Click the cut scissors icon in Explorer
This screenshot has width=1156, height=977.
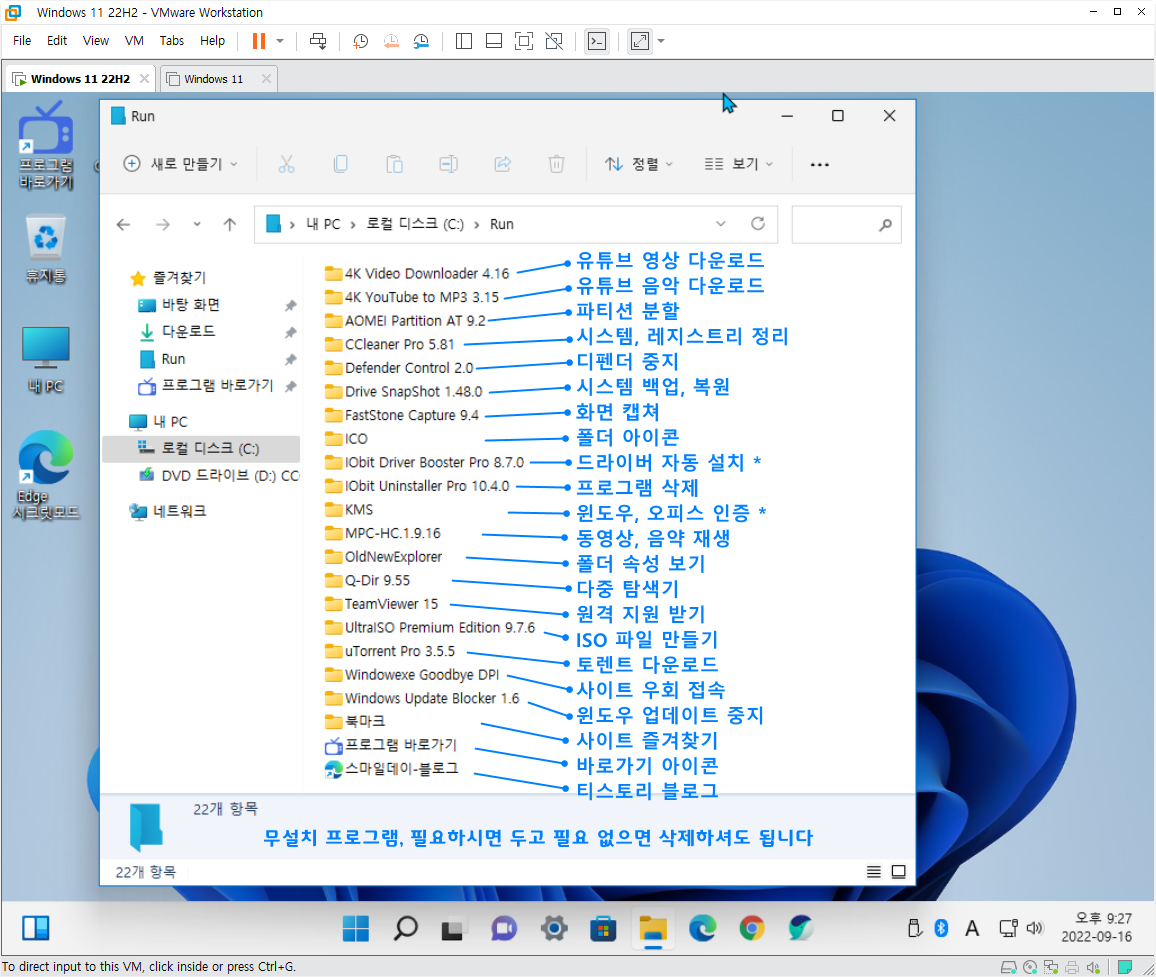click(x=287, y=164)
